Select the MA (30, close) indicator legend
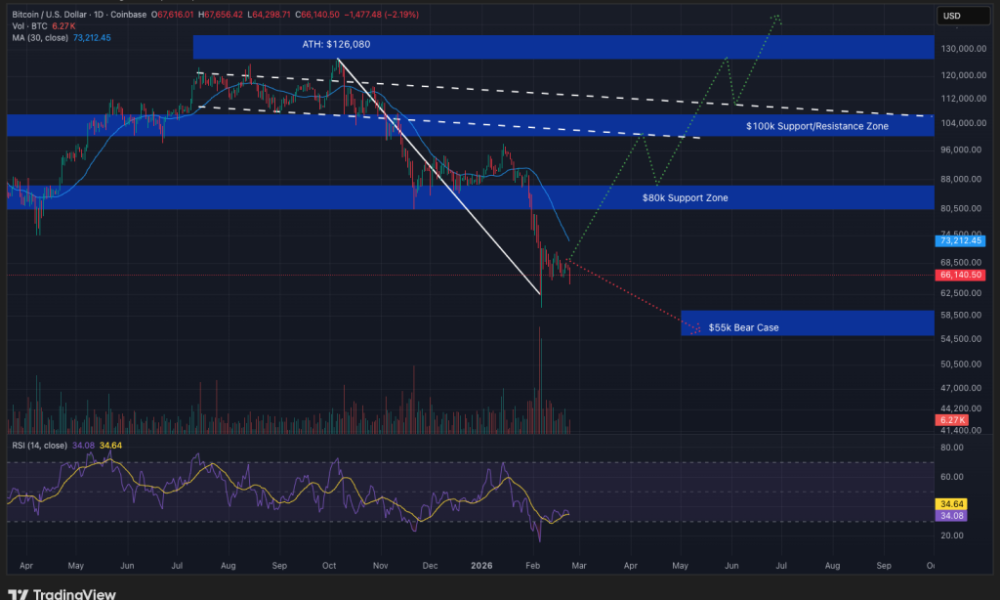1000x600 pixels. (40, 38)
